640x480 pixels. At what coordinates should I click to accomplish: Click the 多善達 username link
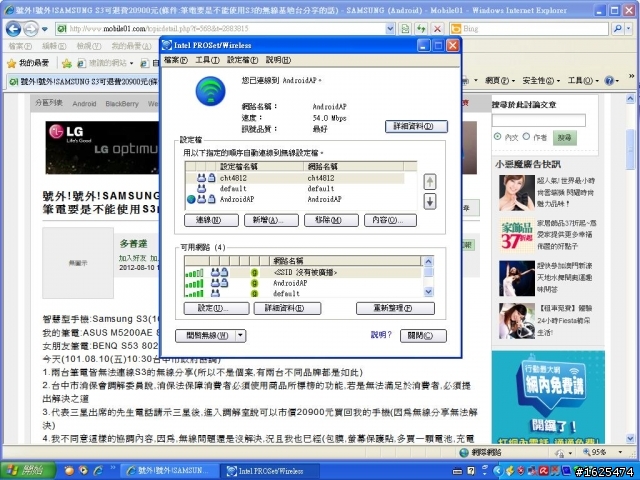(x=133, y=244)
